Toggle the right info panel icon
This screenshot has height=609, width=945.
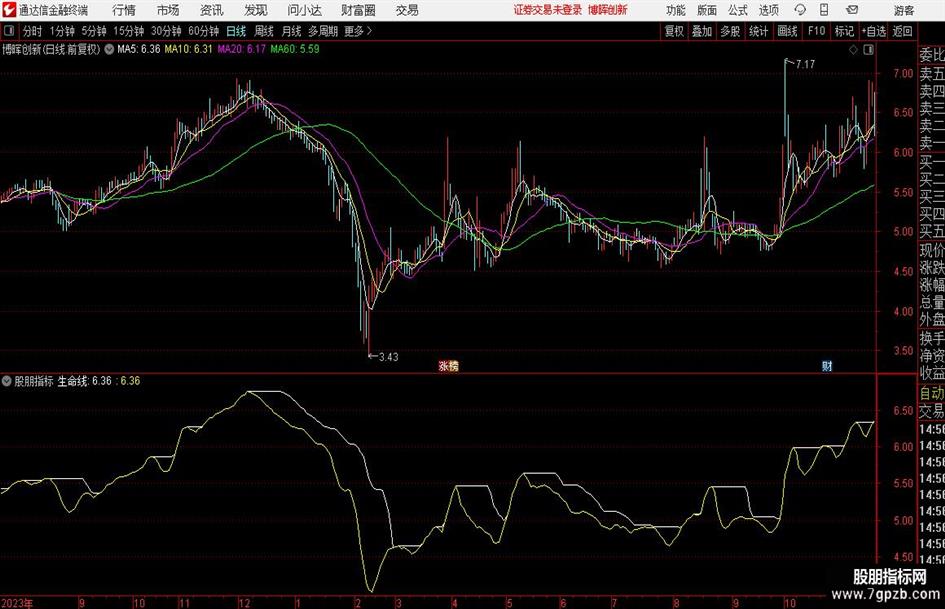[868, 50]
